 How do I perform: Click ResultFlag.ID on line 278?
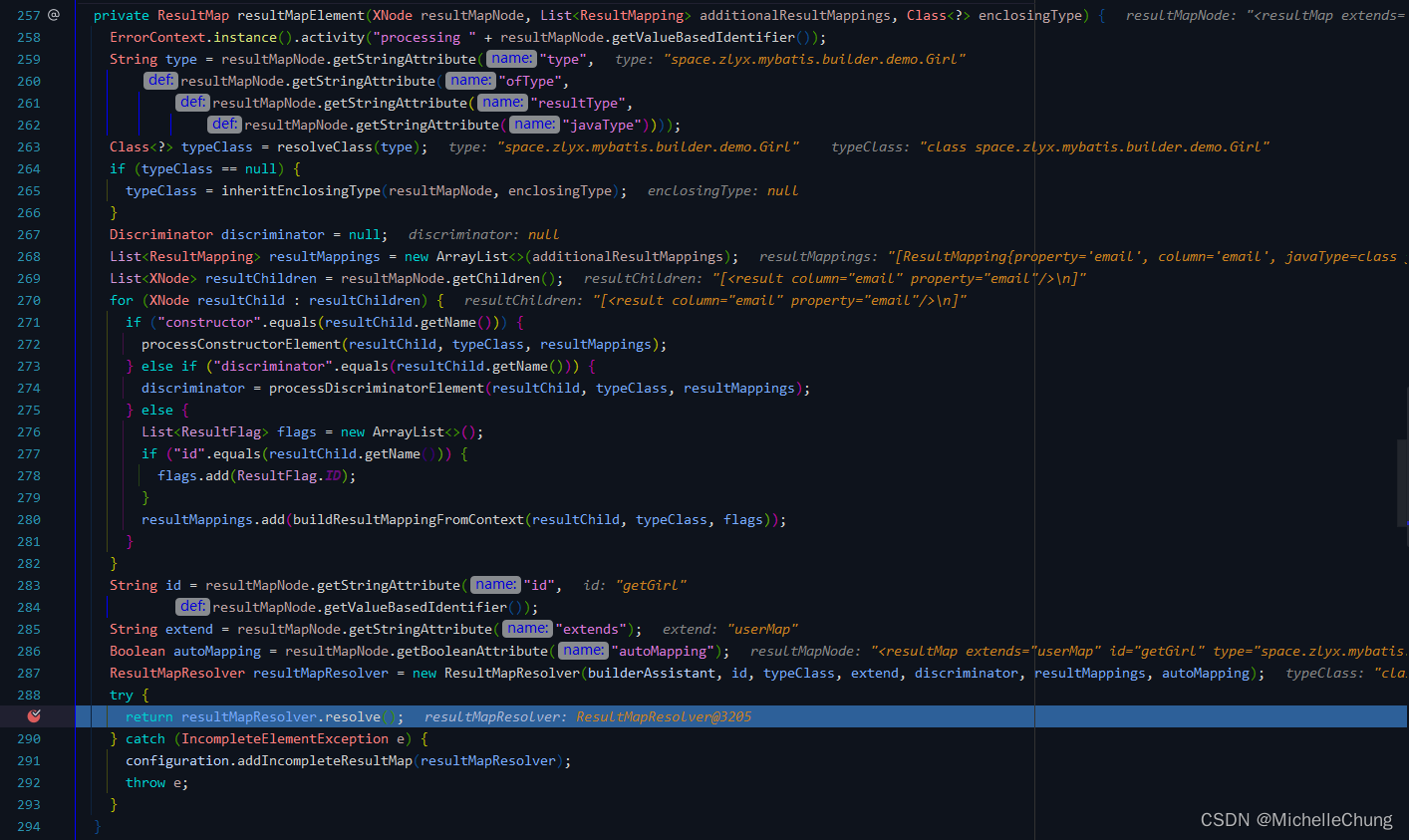pos(289,475)
